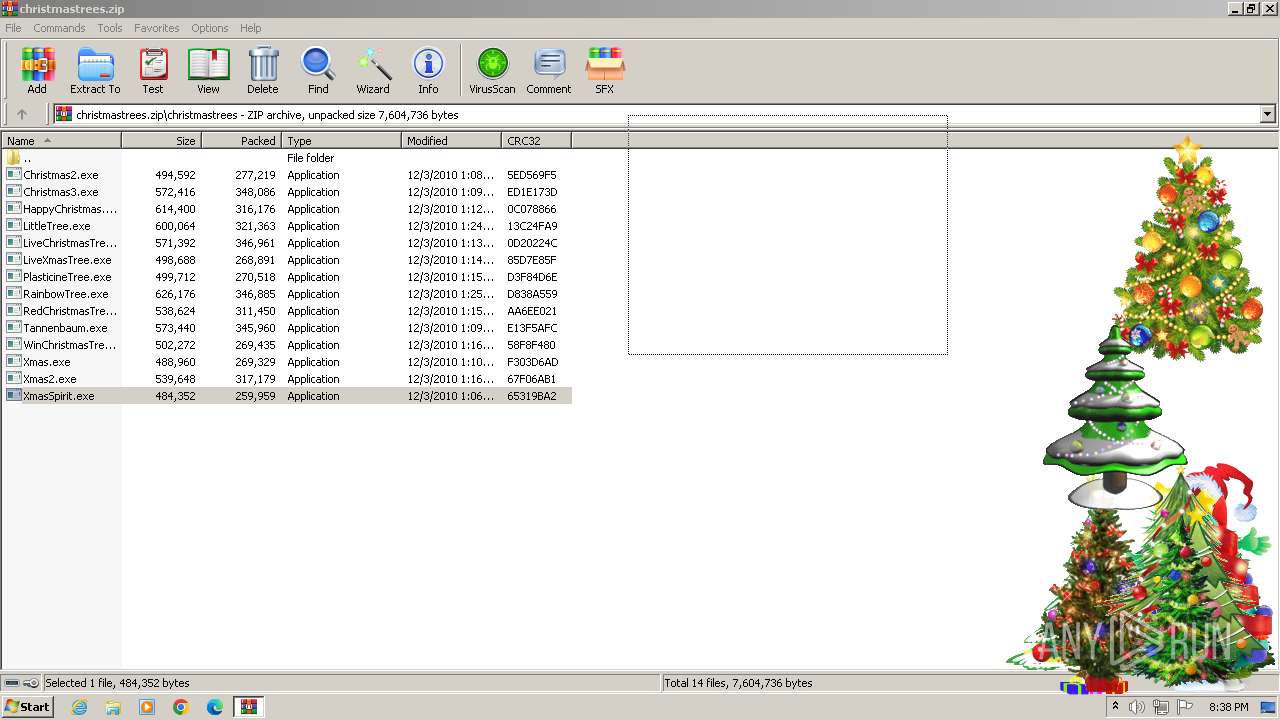This screenshot has width=1280, height=720.
Task: Select HappyChristmas file row
Action: click(286, 209)
